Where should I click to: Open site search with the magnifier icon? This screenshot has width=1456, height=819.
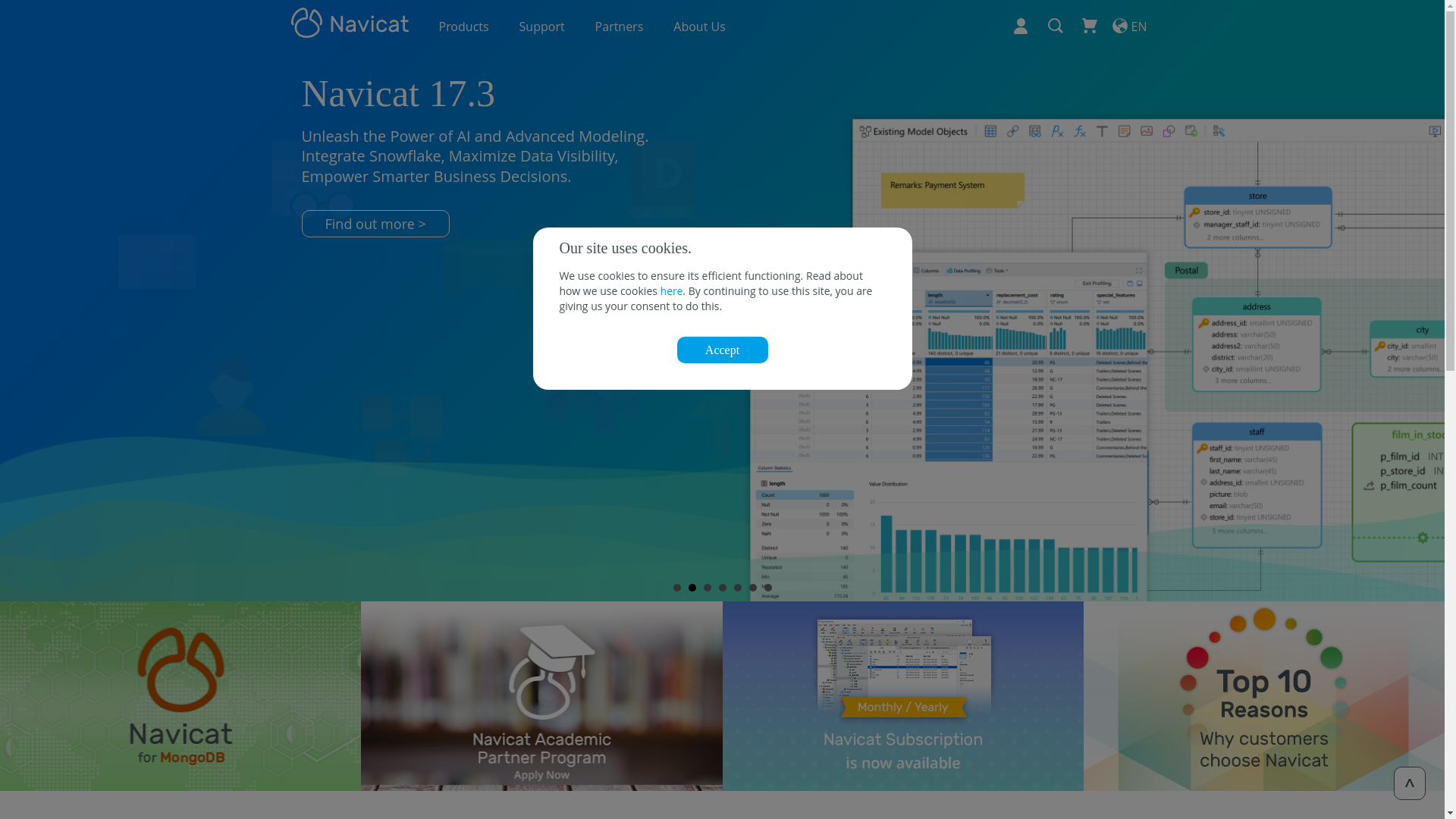click(1055, 27)
